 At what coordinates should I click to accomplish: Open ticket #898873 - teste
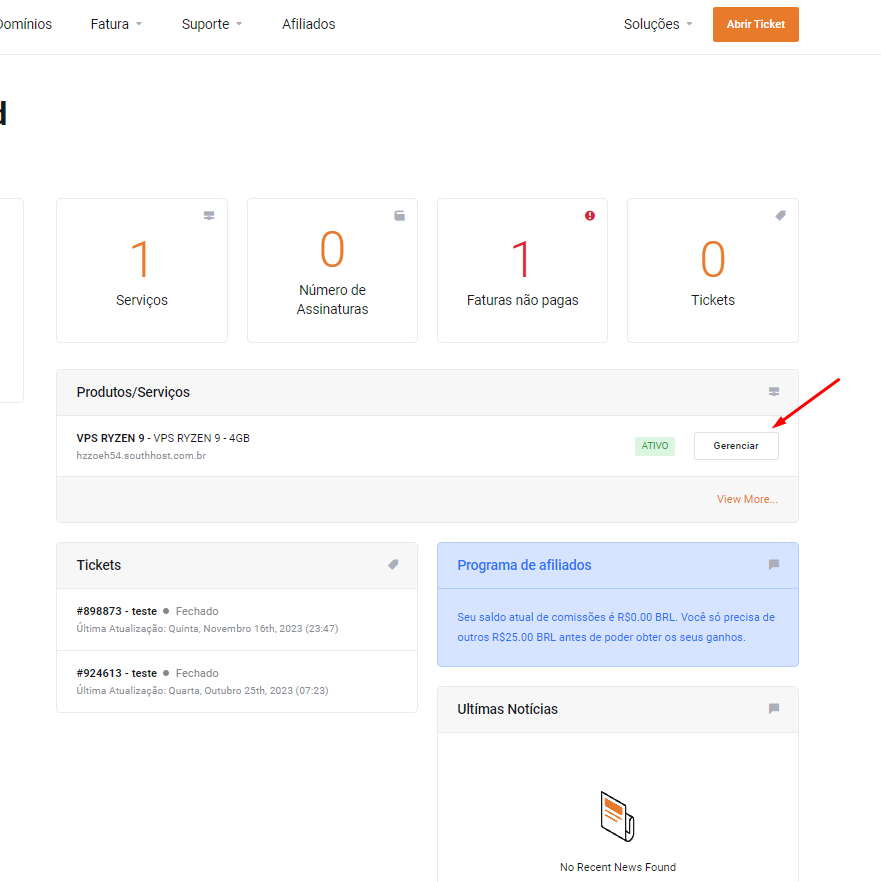[x=117, y=611]
